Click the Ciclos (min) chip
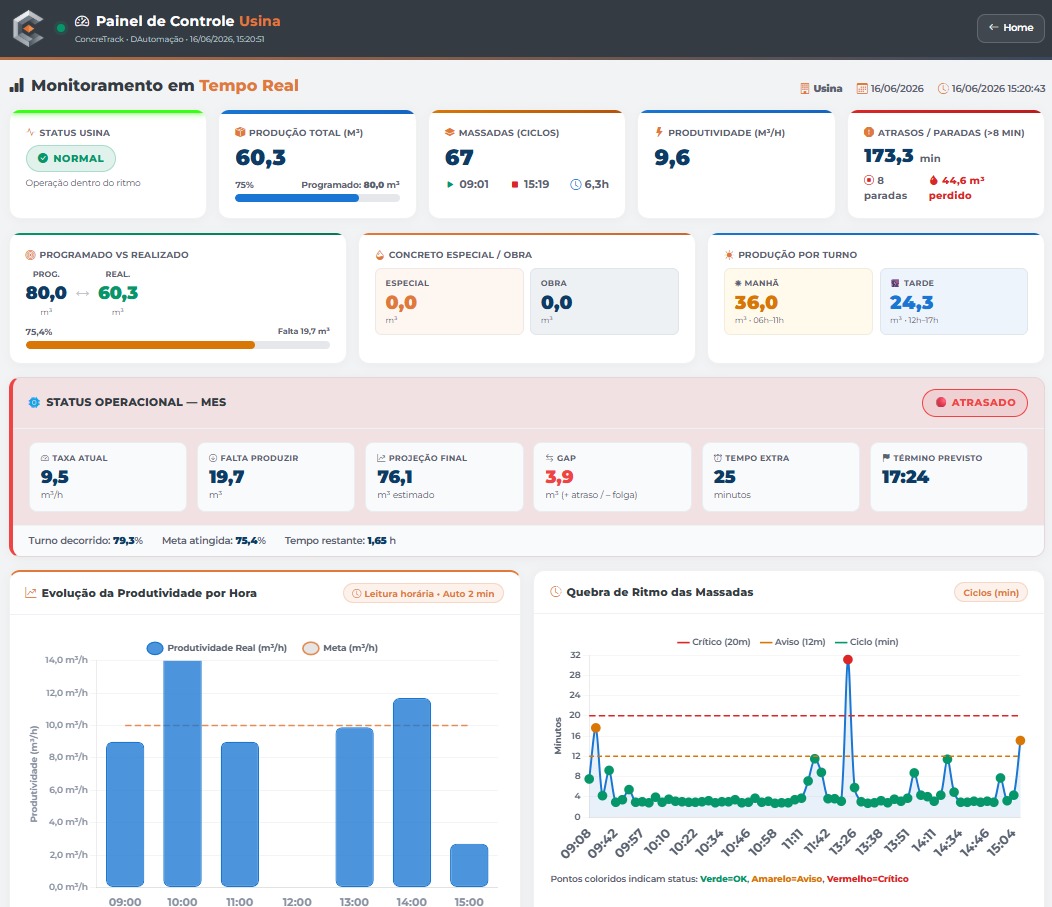 (990, 592)
